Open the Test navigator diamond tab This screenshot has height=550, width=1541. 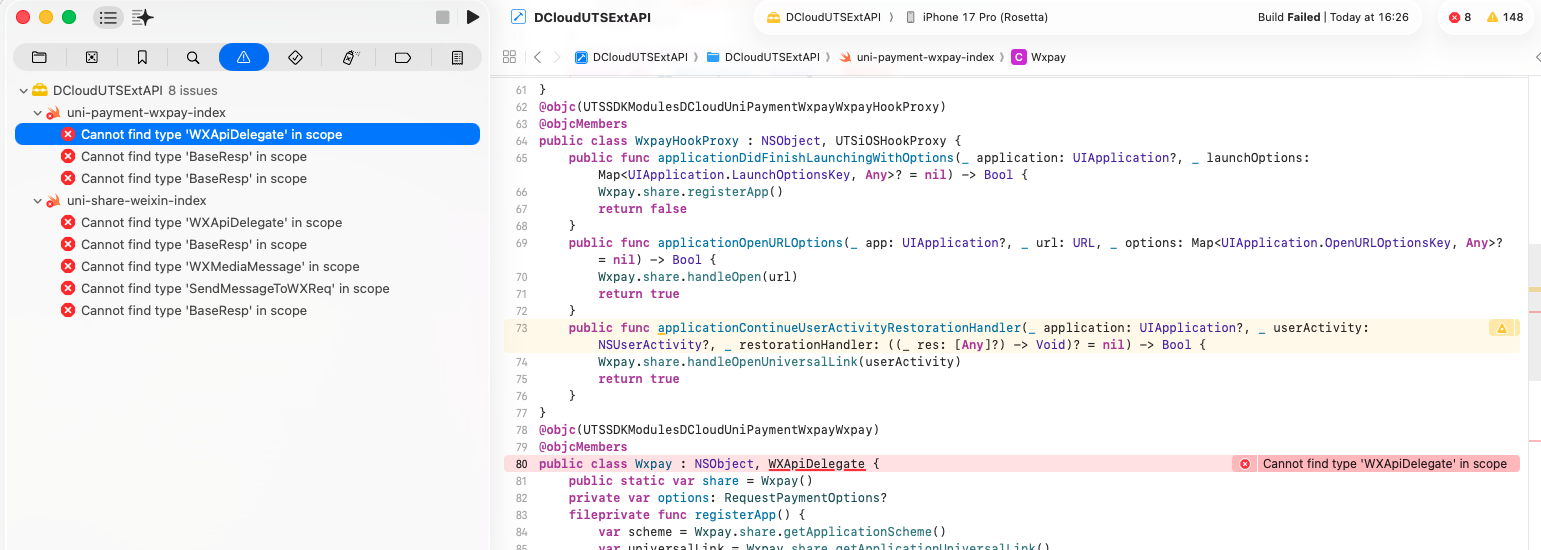point(295,58)
